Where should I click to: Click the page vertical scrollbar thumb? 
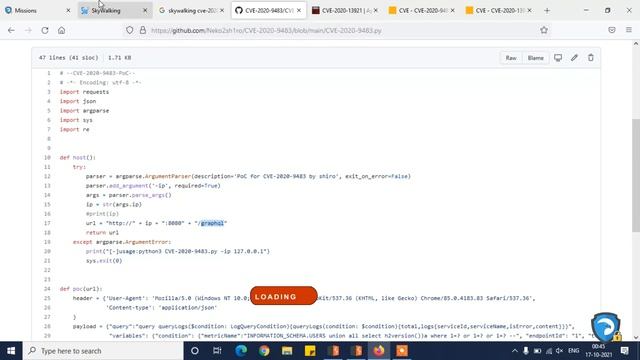(636, 176)
